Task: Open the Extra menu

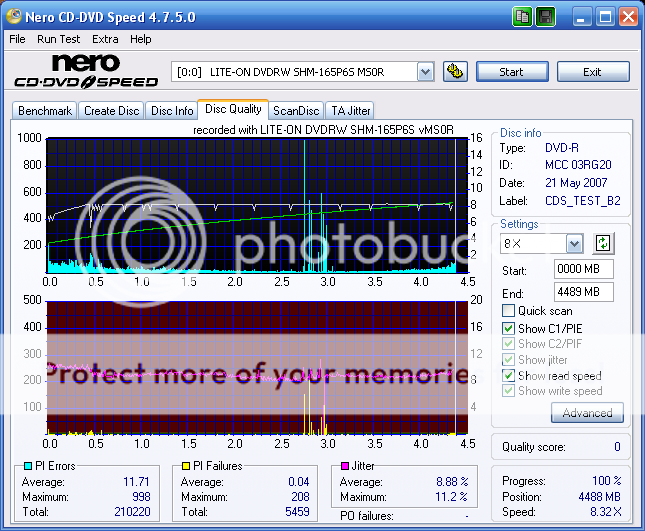Action: point(105,39)
